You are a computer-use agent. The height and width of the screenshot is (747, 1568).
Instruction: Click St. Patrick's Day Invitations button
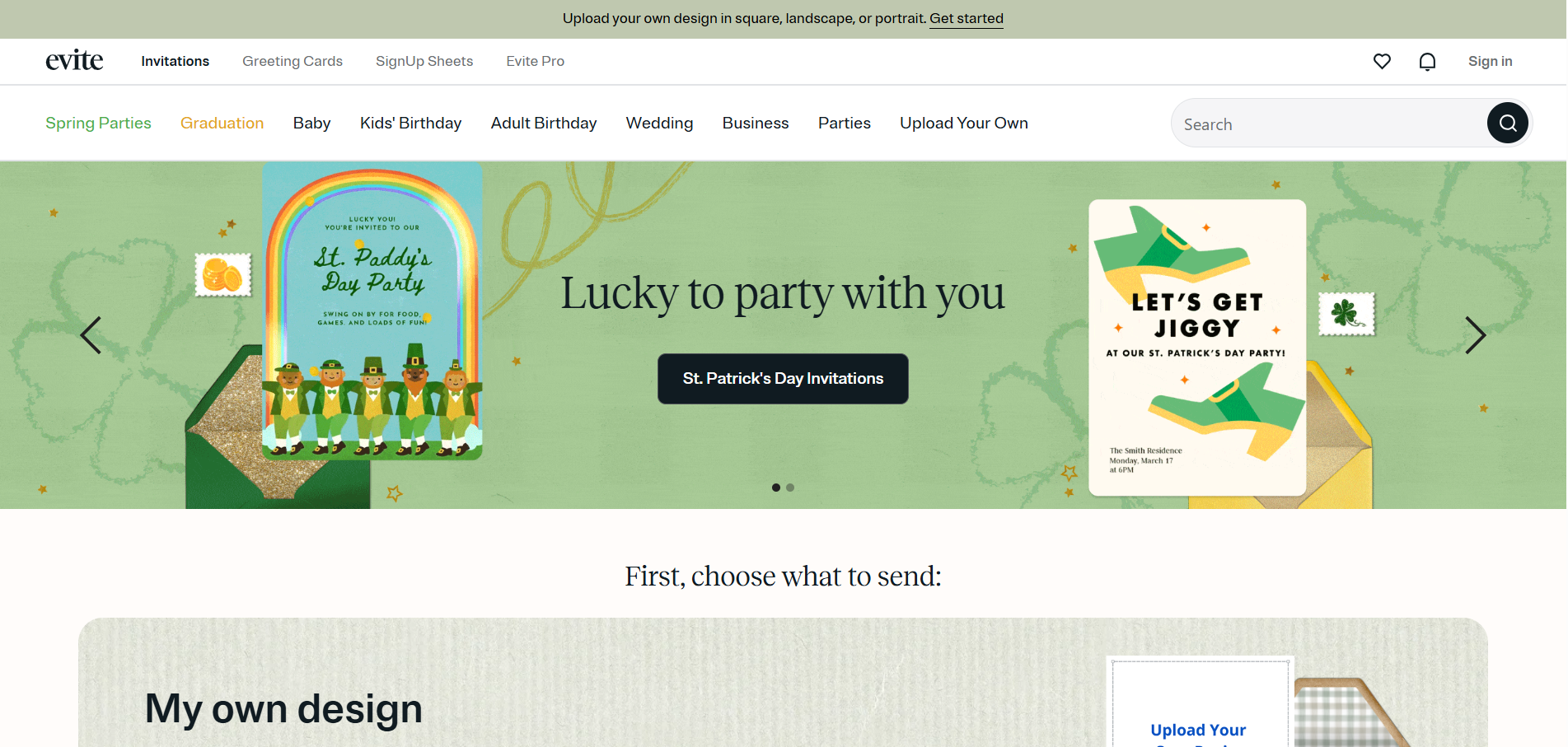tap(783, 379)
